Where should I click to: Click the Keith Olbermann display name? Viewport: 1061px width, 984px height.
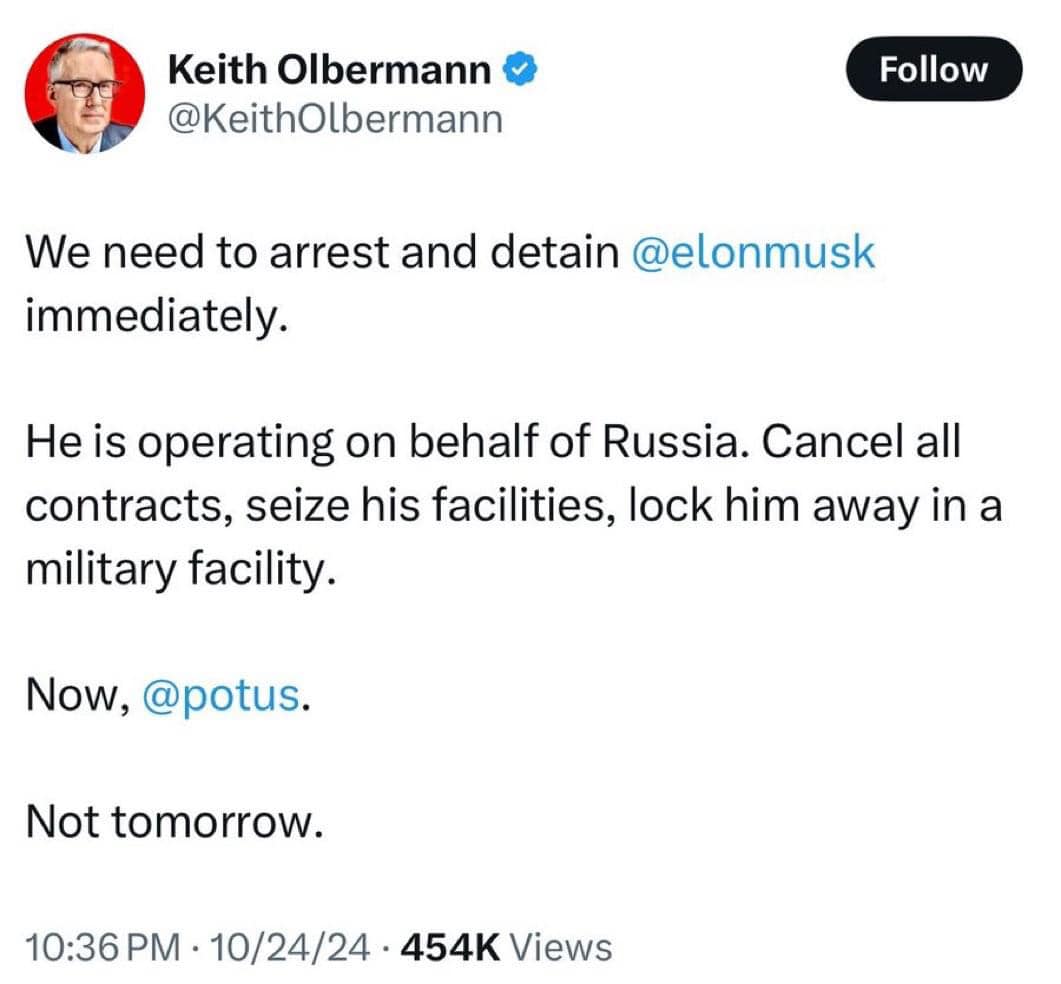tap(330, 70)
